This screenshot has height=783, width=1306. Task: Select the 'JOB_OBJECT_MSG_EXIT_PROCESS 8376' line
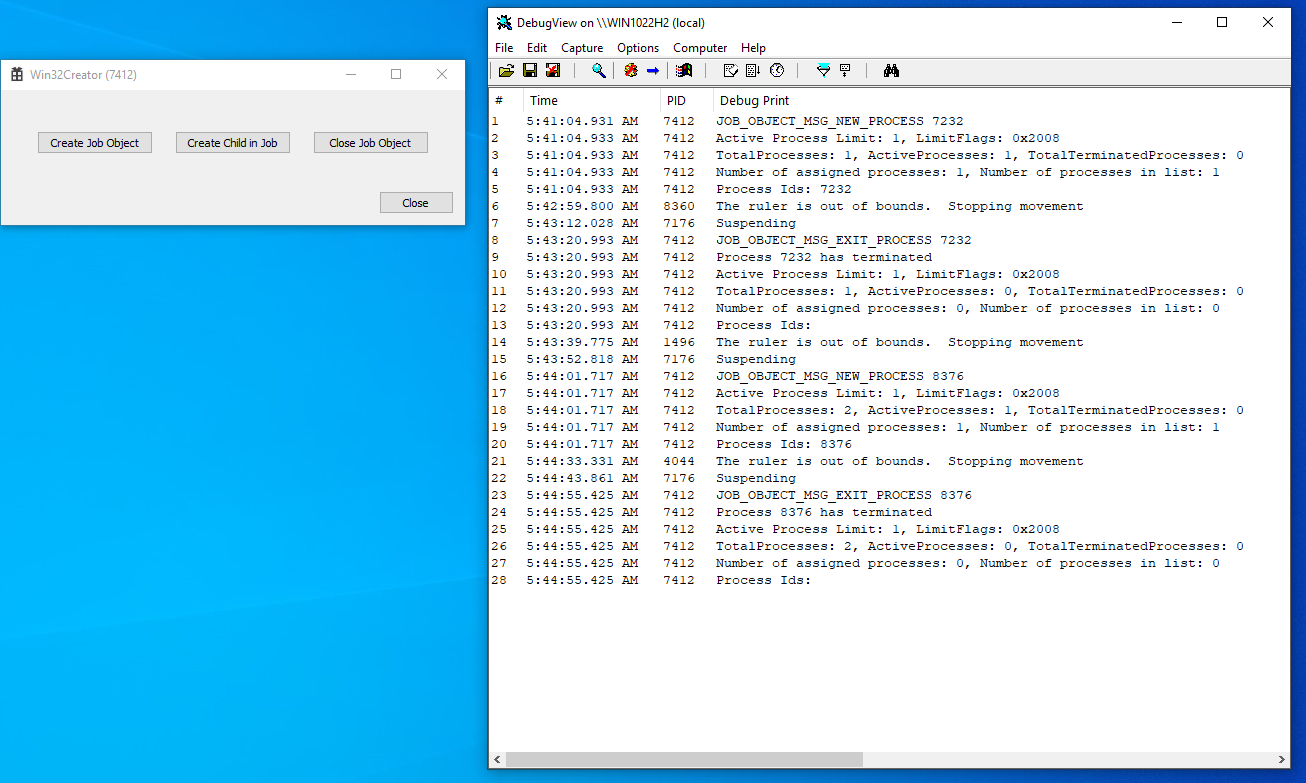pyautogui.click(x=844, y=495)
